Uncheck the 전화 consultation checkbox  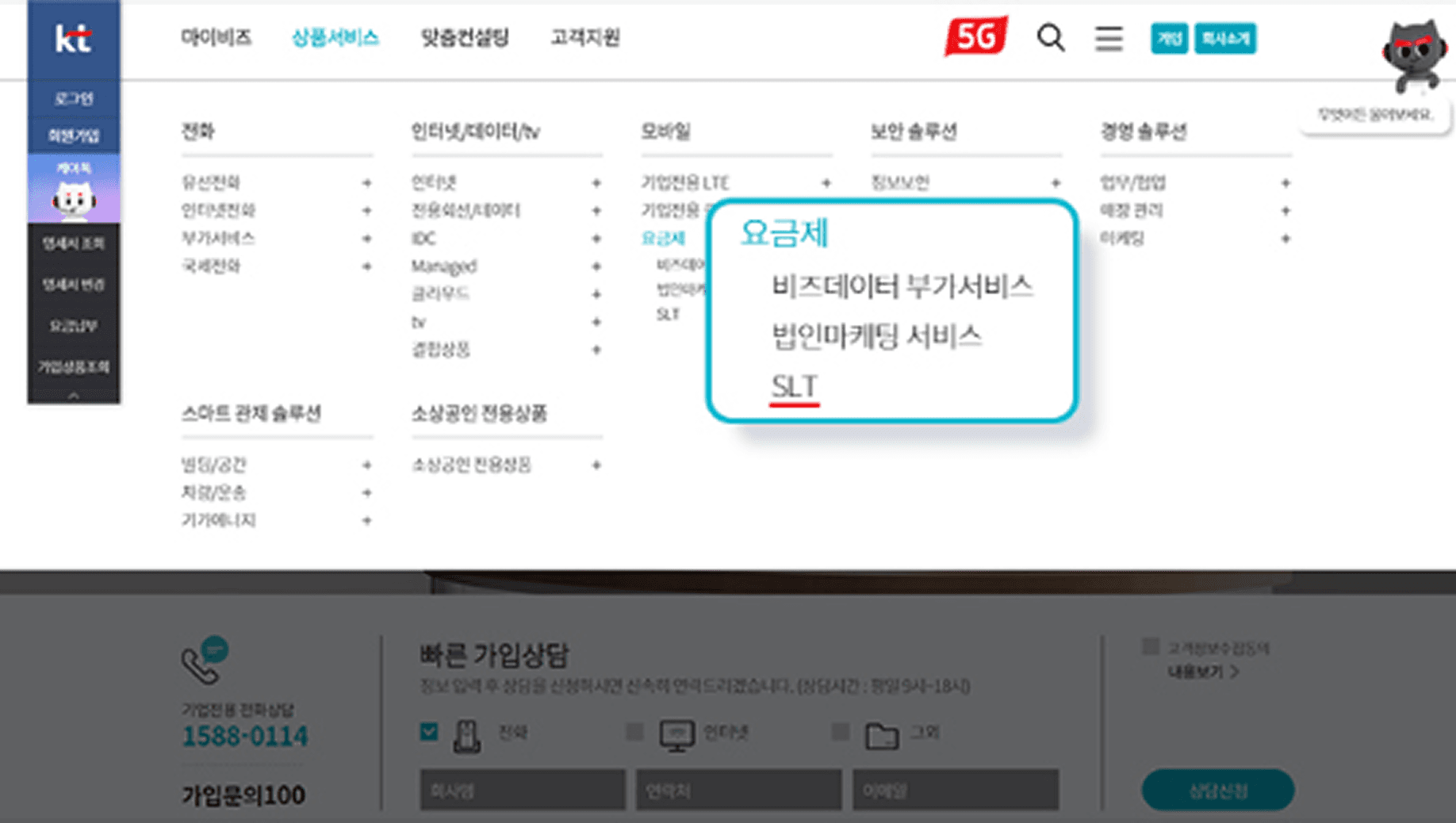coord(429,732)
